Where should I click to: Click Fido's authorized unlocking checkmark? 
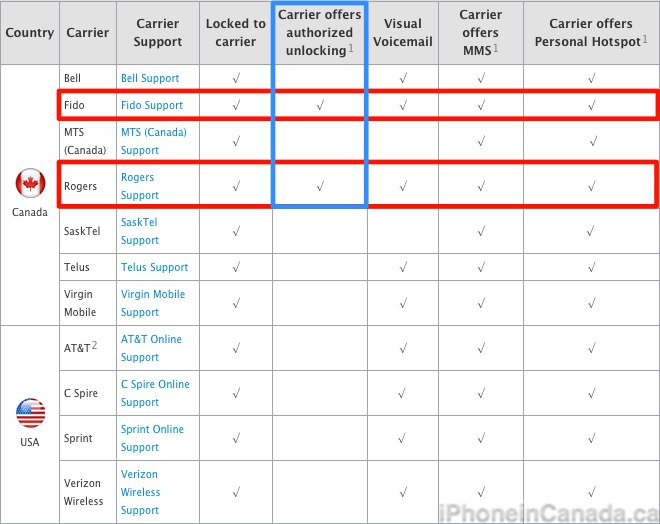pos(320,105)
